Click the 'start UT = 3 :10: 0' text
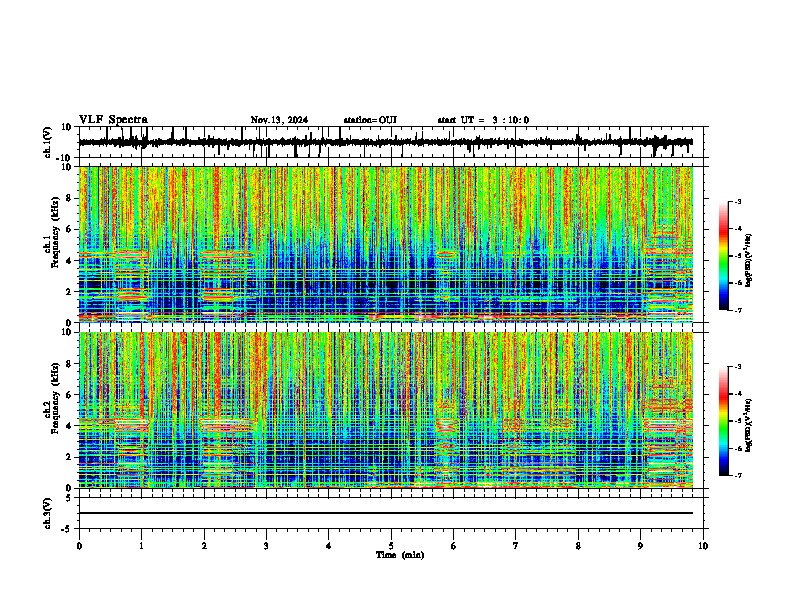 point(483,120)
